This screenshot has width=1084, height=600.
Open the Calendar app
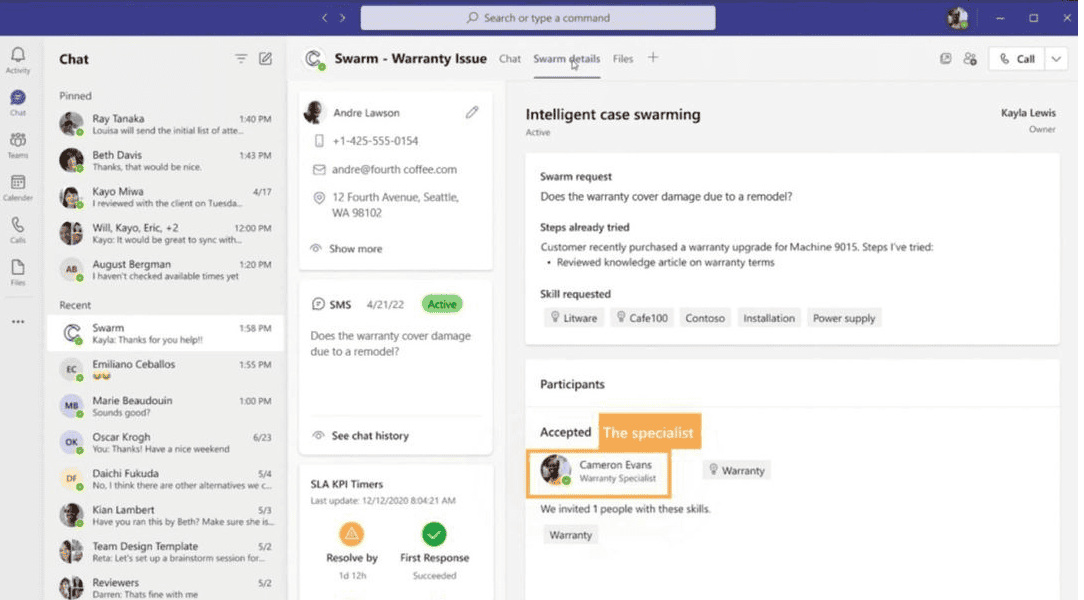(x=18, y=187)
